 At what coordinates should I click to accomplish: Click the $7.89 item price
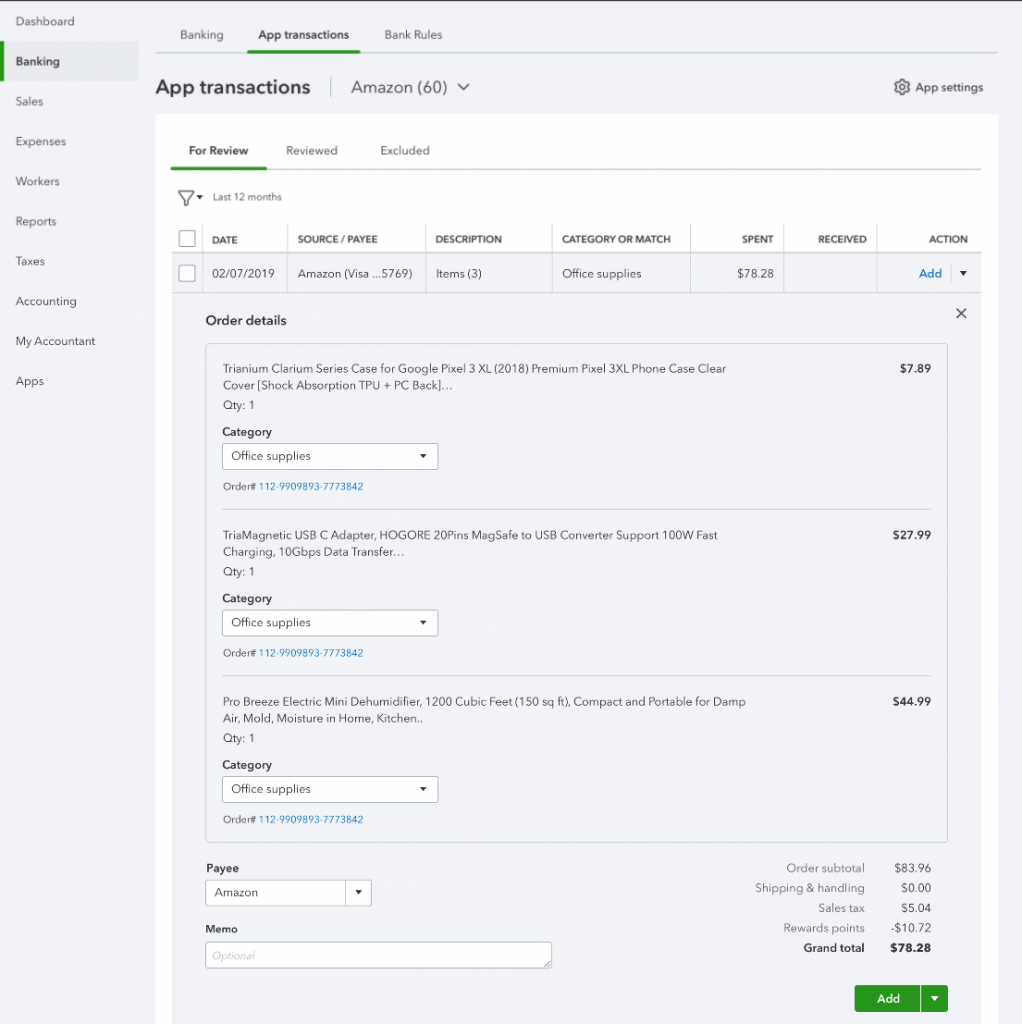pyautogui.click(x=915, y=368)
